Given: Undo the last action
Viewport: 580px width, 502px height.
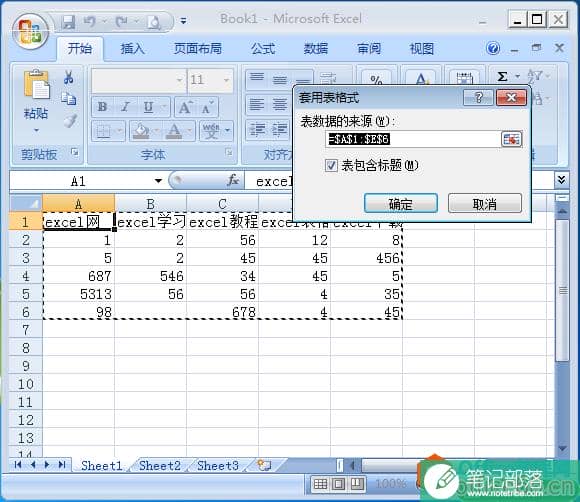Looking at the screenshot, I should (x=90, y=22).
